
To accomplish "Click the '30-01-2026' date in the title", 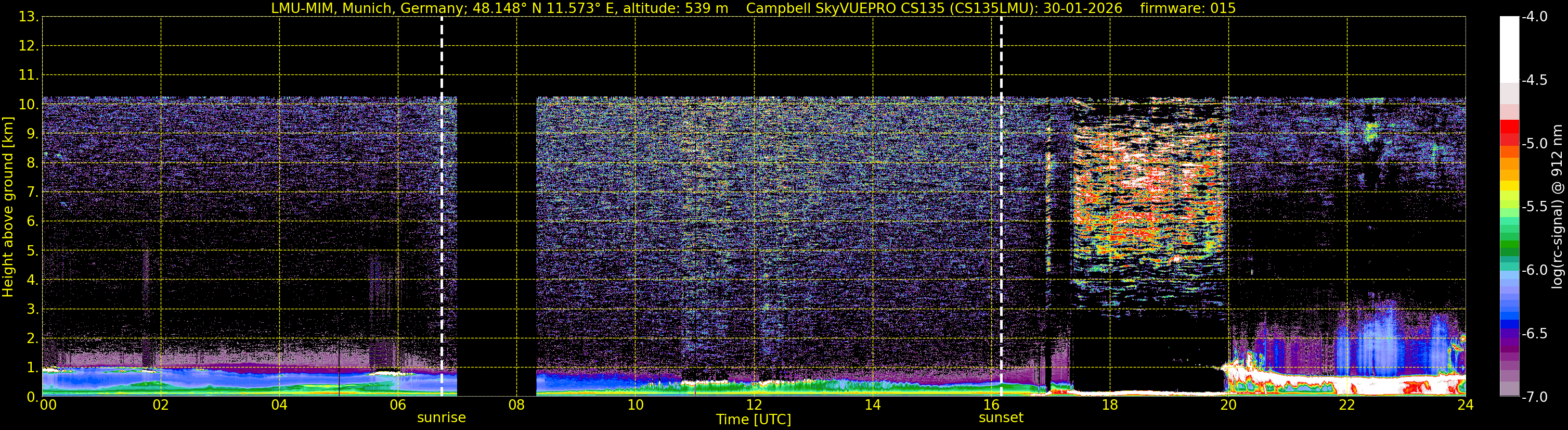I will point(1083,8).
